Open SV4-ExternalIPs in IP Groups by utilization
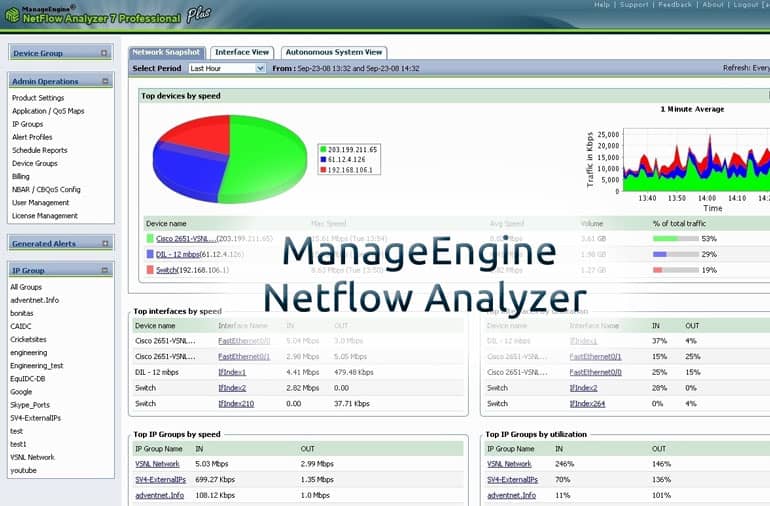Image resolution: width=770 pixels, height=506 pixels. (513, 479)
